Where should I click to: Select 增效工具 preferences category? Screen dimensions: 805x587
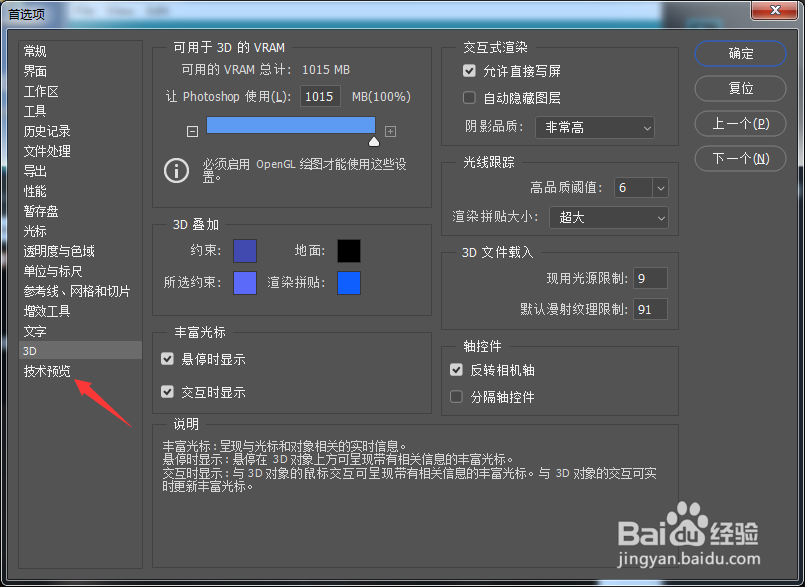(47, 311)
